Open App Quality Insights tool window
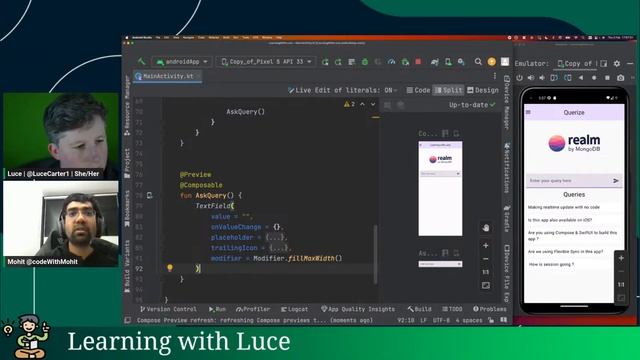Image resolution: width=640 pixels, height=360 pixels. [x=358, y=309]
